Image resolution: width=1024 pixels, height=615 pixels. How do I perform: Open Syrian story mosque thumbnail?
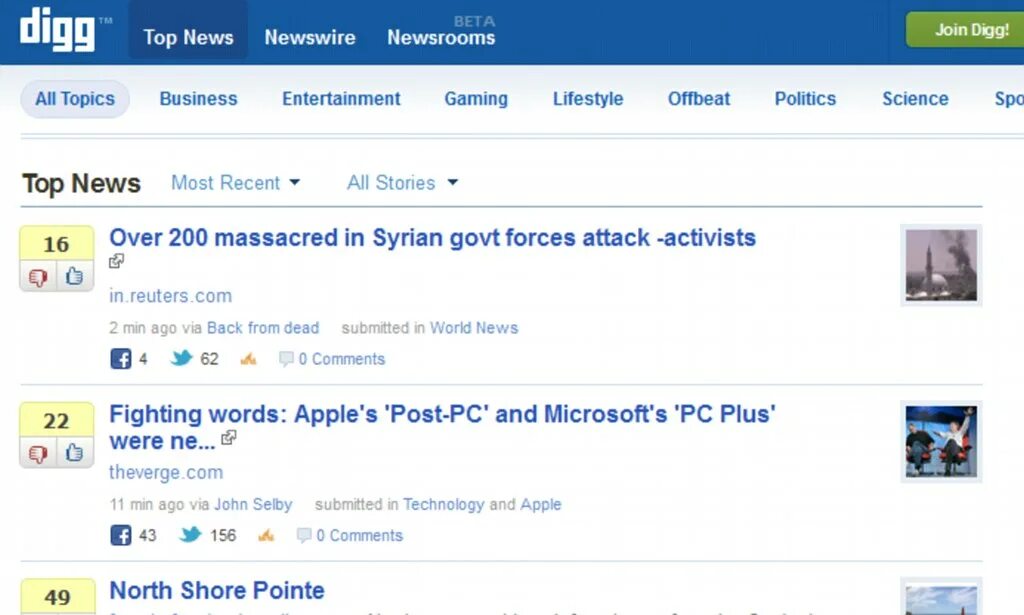pyautogui.click(x=941, y=265)
